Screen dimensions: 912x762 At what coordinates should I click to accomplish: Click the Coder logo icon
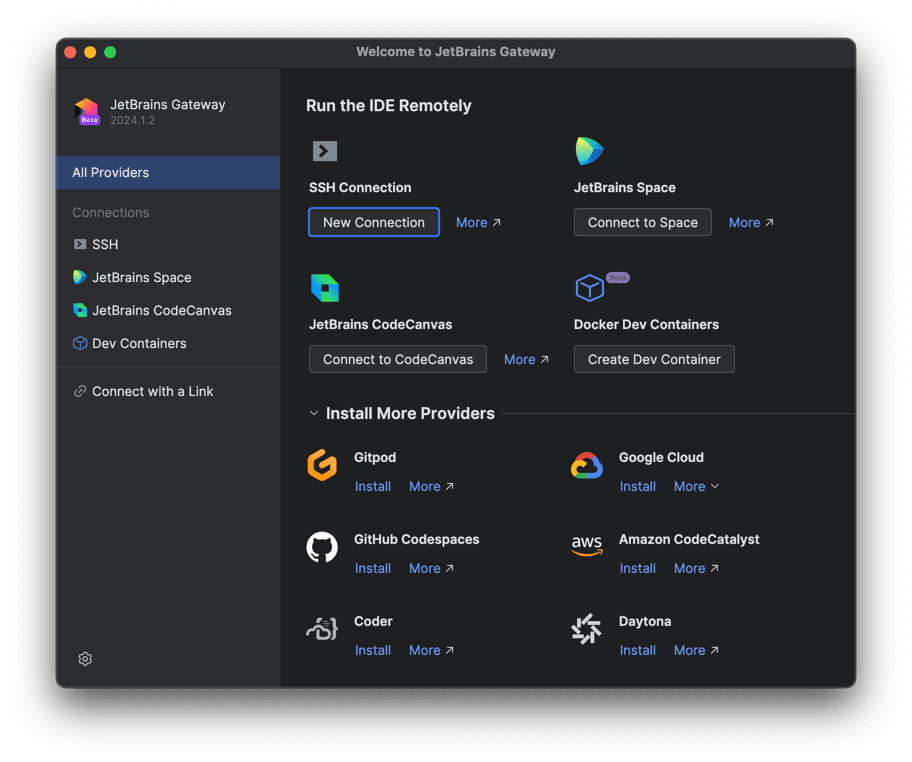322,629
